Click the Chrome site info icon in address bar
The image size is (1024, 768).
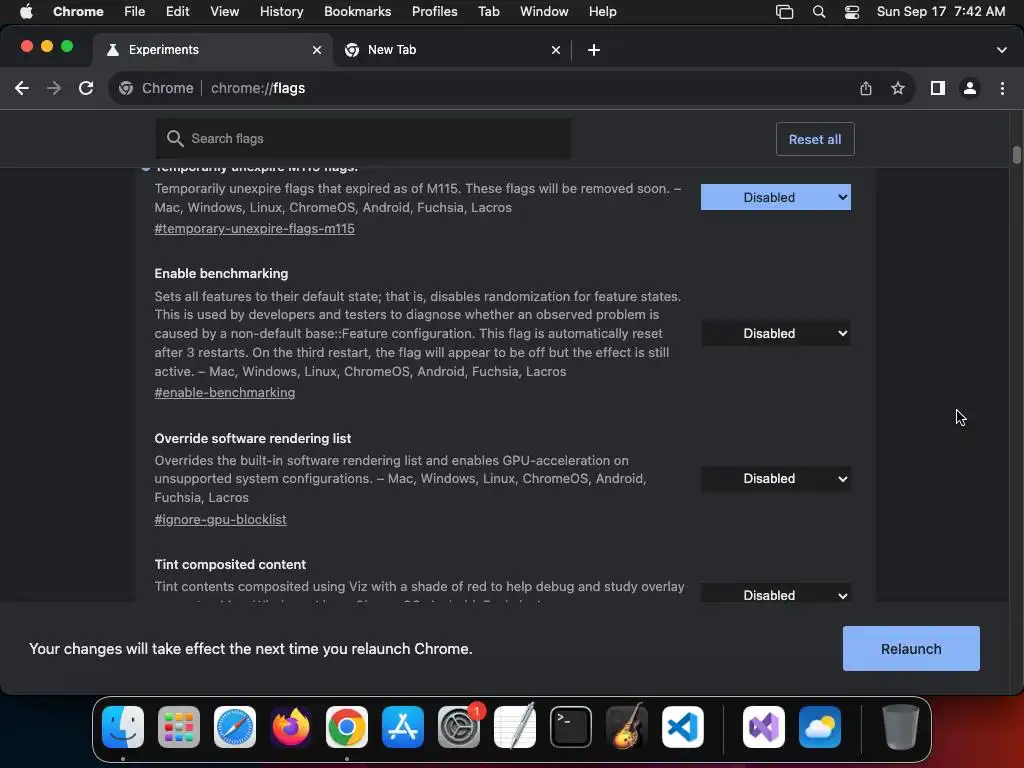click(126, 88)
